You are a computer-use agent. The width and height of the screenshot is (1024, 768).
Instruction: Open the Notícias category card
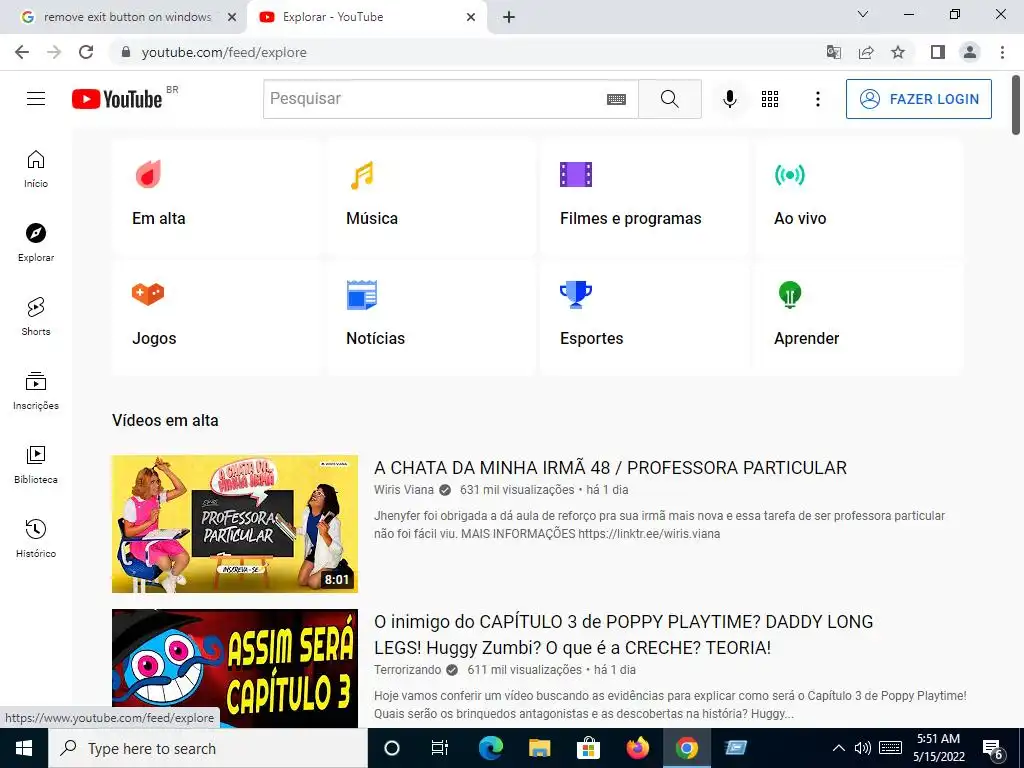pyautogui.click(x=430, y=317)
